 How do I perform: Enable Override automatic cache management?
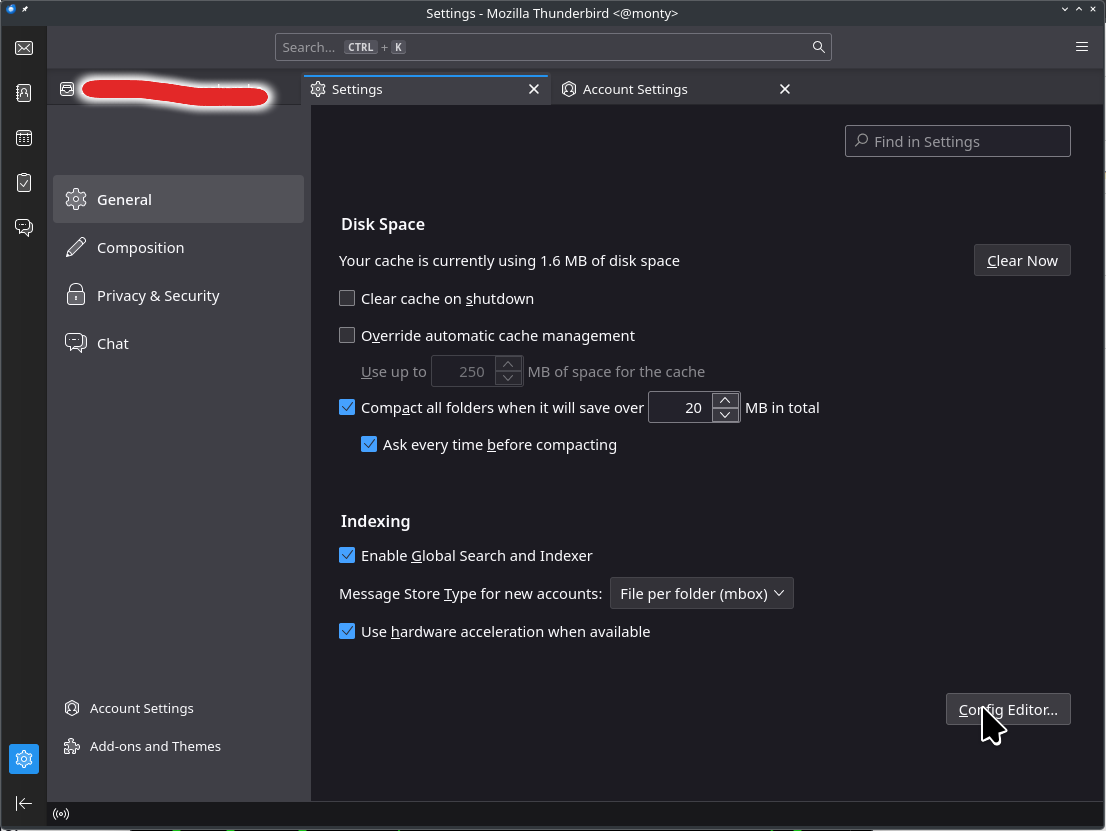click(347, 335)
